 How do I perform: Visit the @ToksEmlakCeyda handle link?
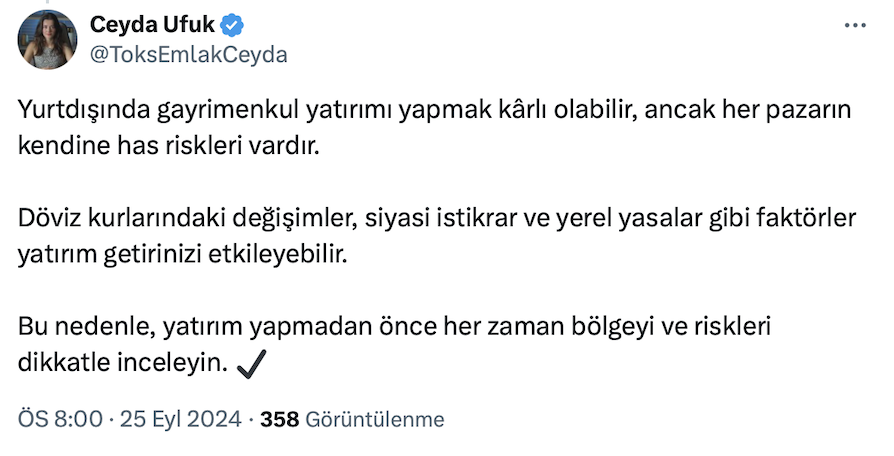[189, 55]
